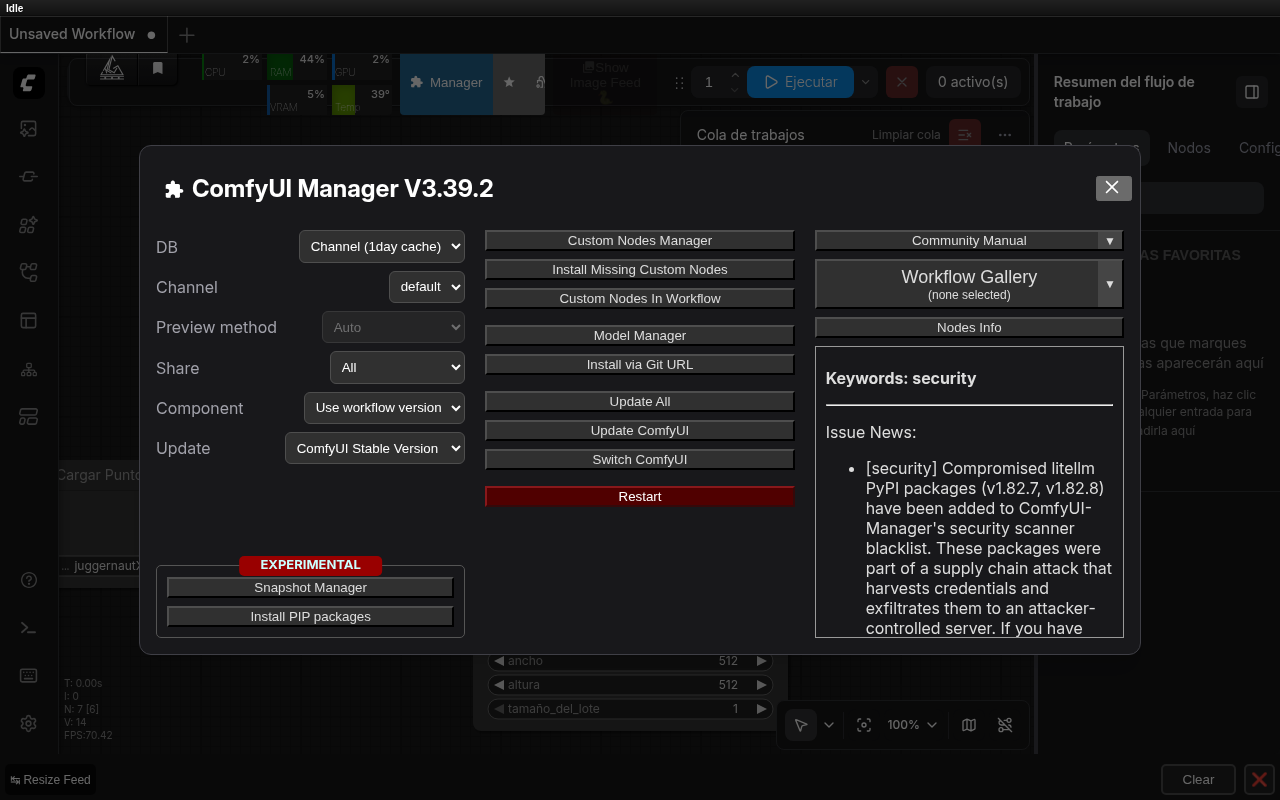Add a new workflow tab with plus

coord(186,35)
